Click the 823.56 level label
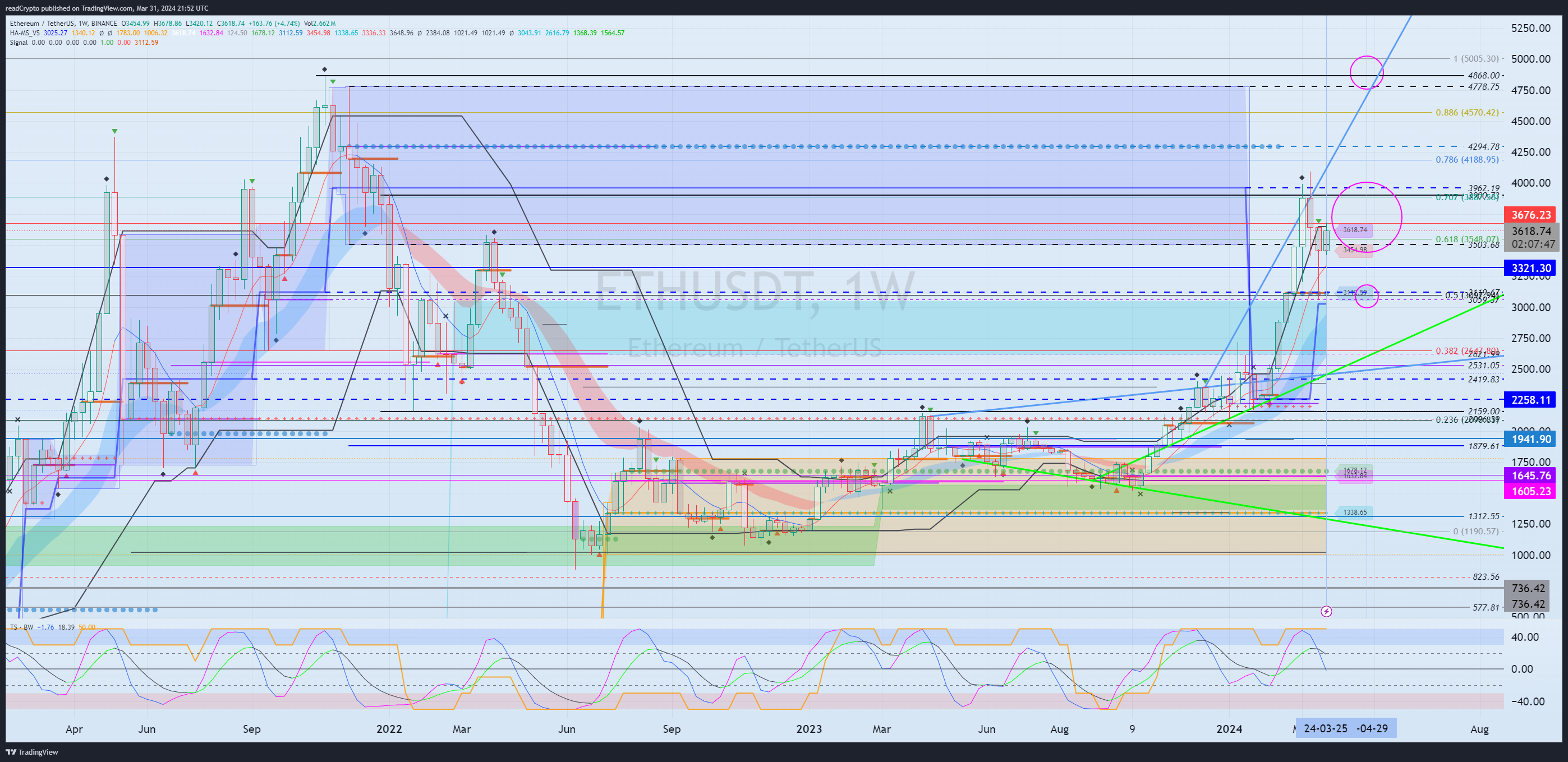This screenshot has height=762, width=1568. coord(1486,577)
